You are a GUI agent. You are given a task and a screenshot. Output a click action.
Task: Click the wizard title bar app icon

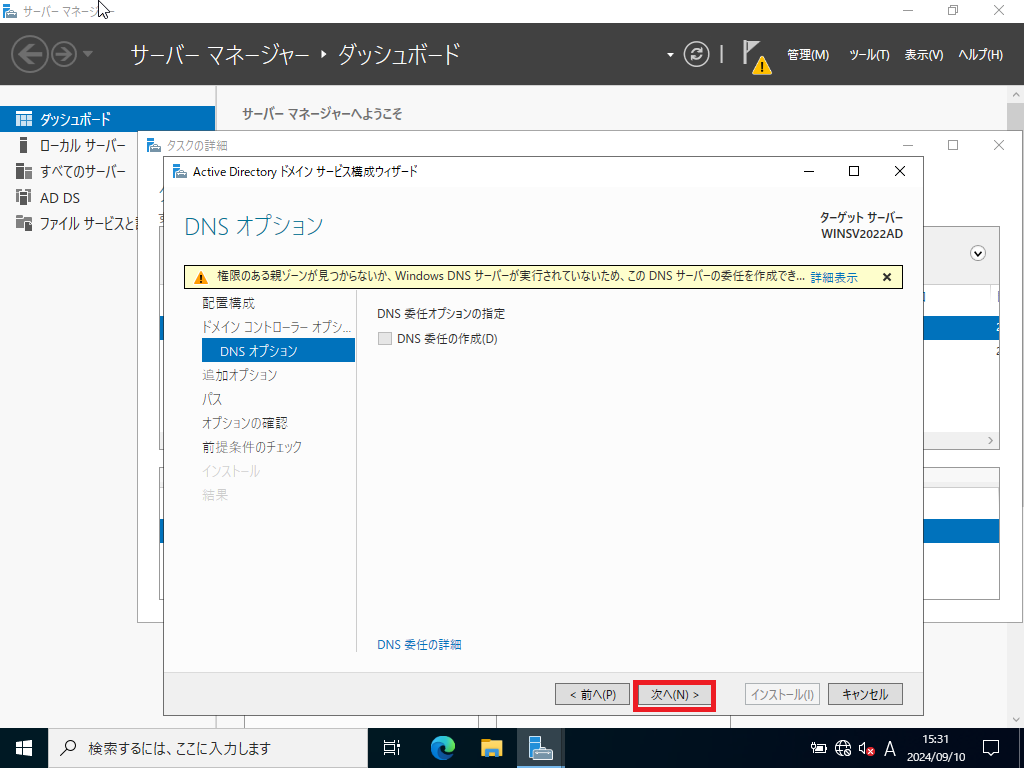180,172
